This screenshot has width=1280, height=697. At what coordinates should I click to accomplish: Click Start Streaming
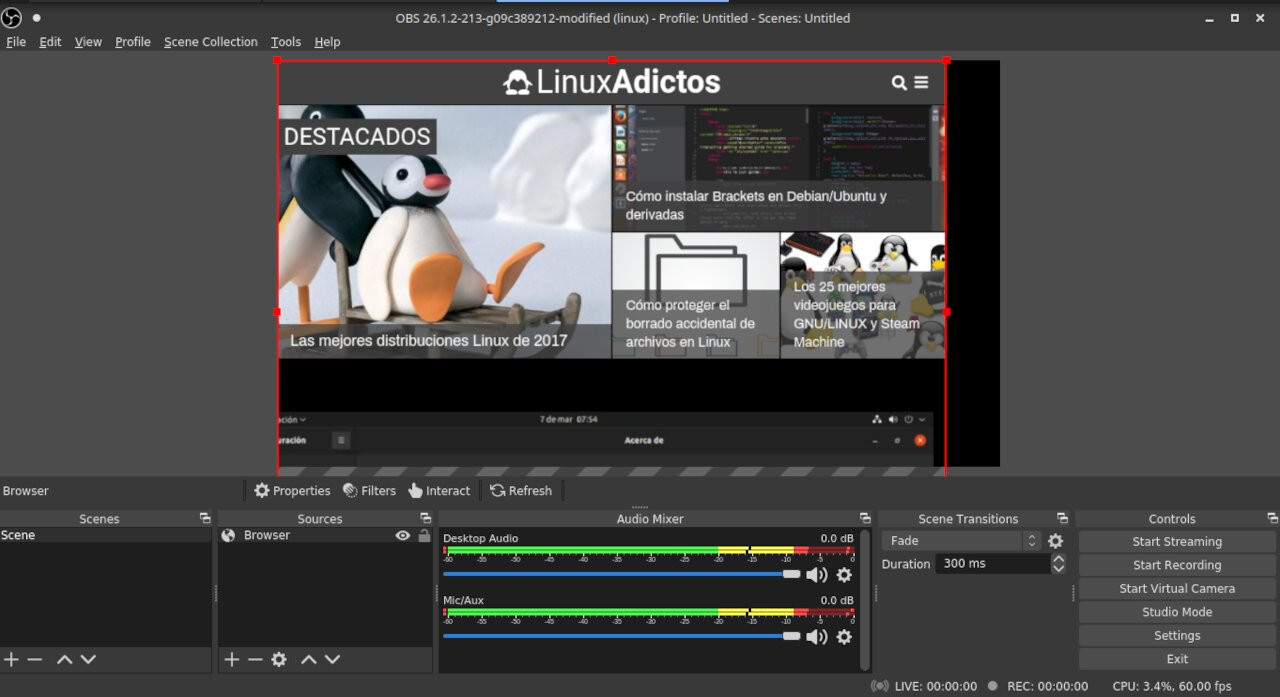coord(1177,541)
